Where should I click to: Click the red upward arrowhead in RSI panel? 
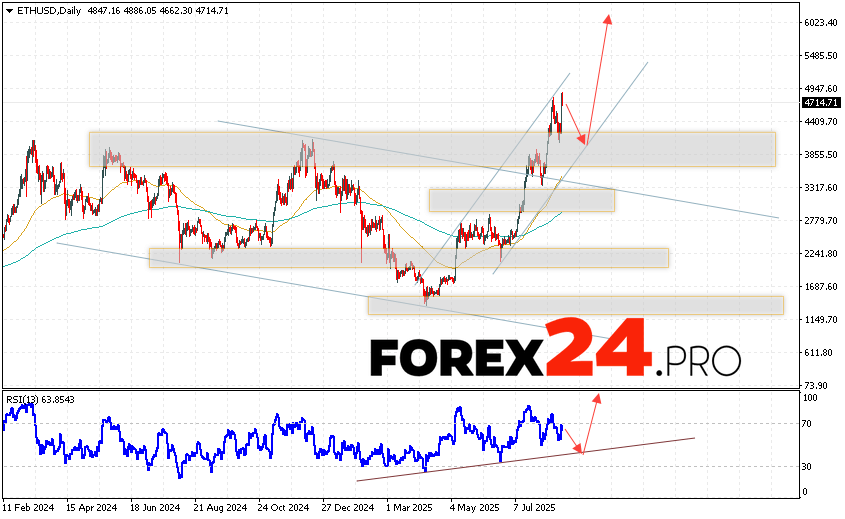(597, 397)
